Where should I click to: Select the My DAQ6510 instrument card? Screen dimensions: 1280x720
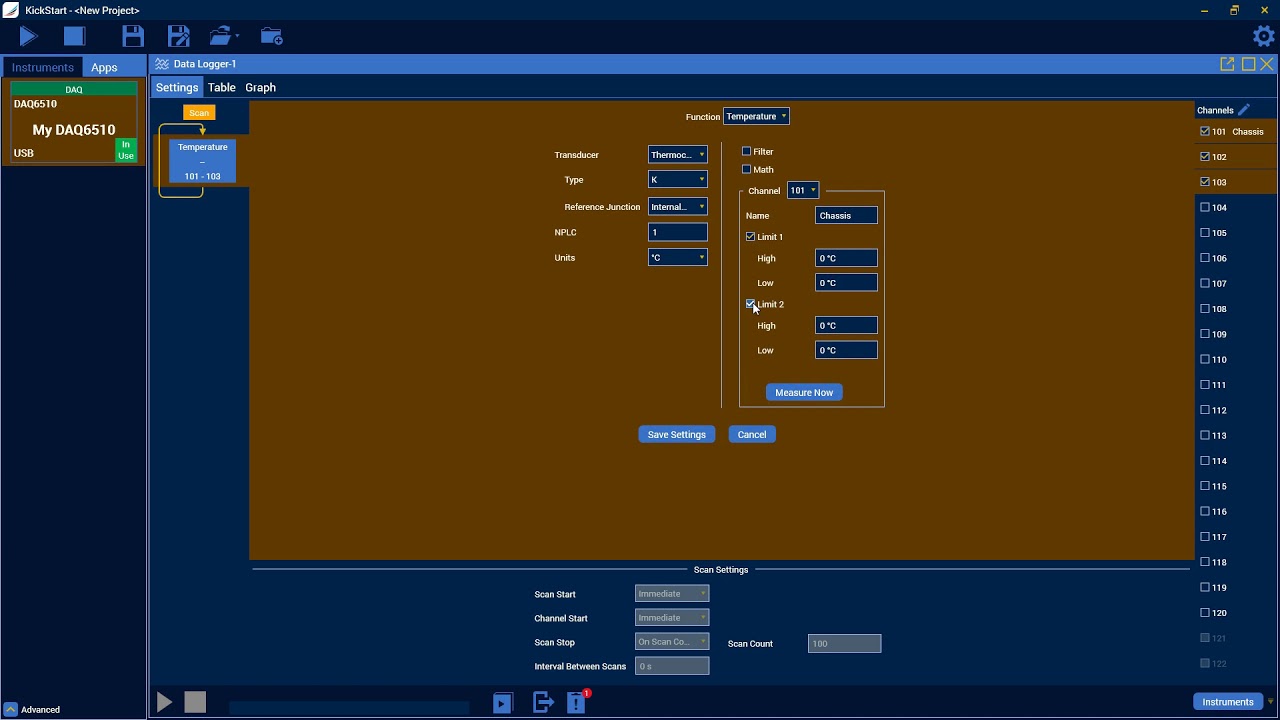(x=74, y=123)
